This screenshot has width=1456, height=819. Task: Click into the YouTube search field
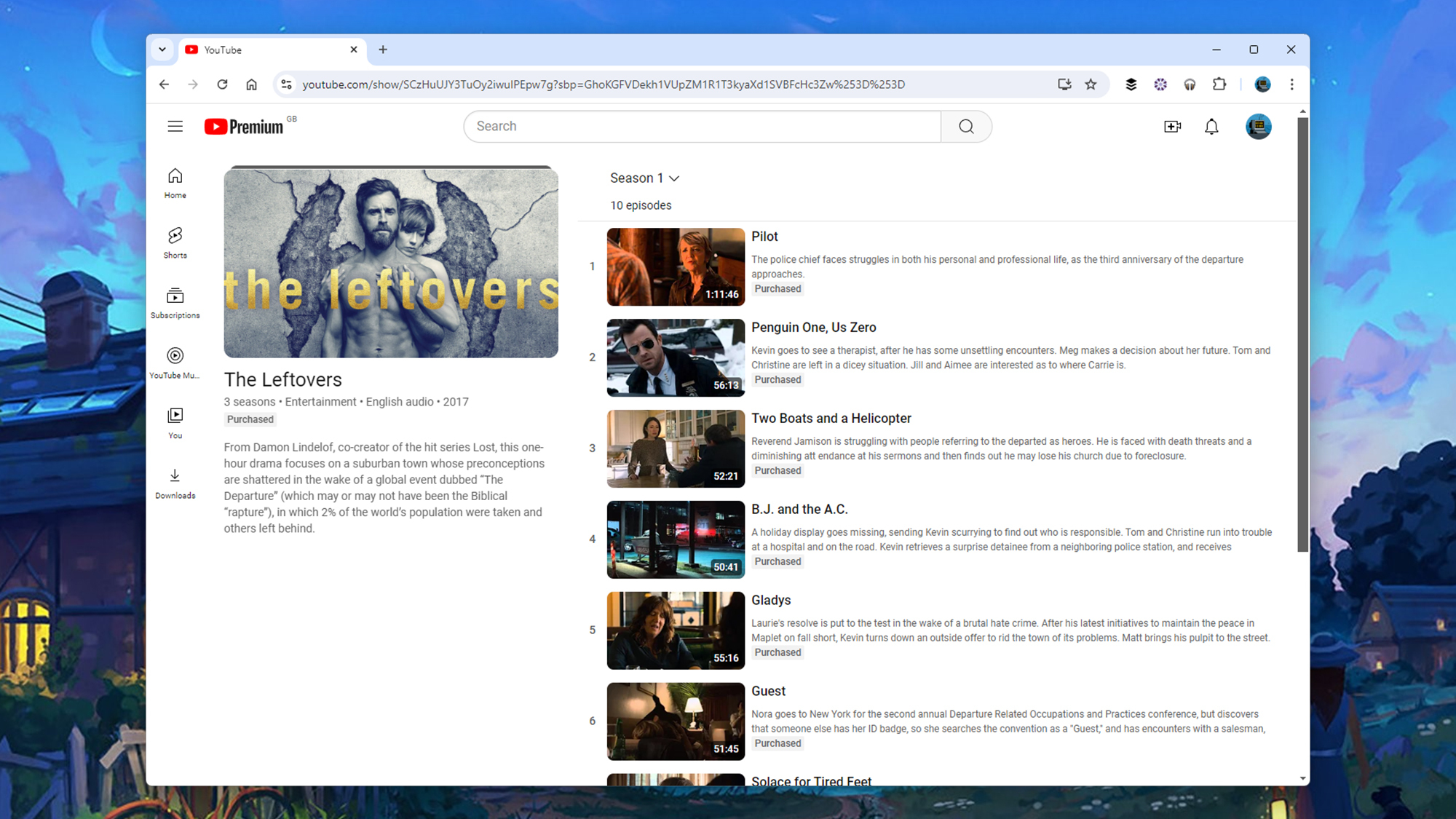coord(703,127)
